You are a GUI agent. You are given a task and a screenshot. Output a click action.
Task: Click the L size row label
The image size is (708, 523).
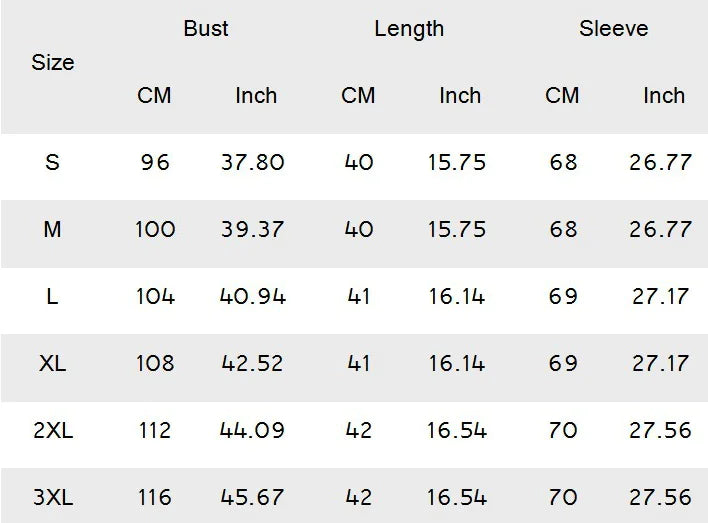coord(53,296)
